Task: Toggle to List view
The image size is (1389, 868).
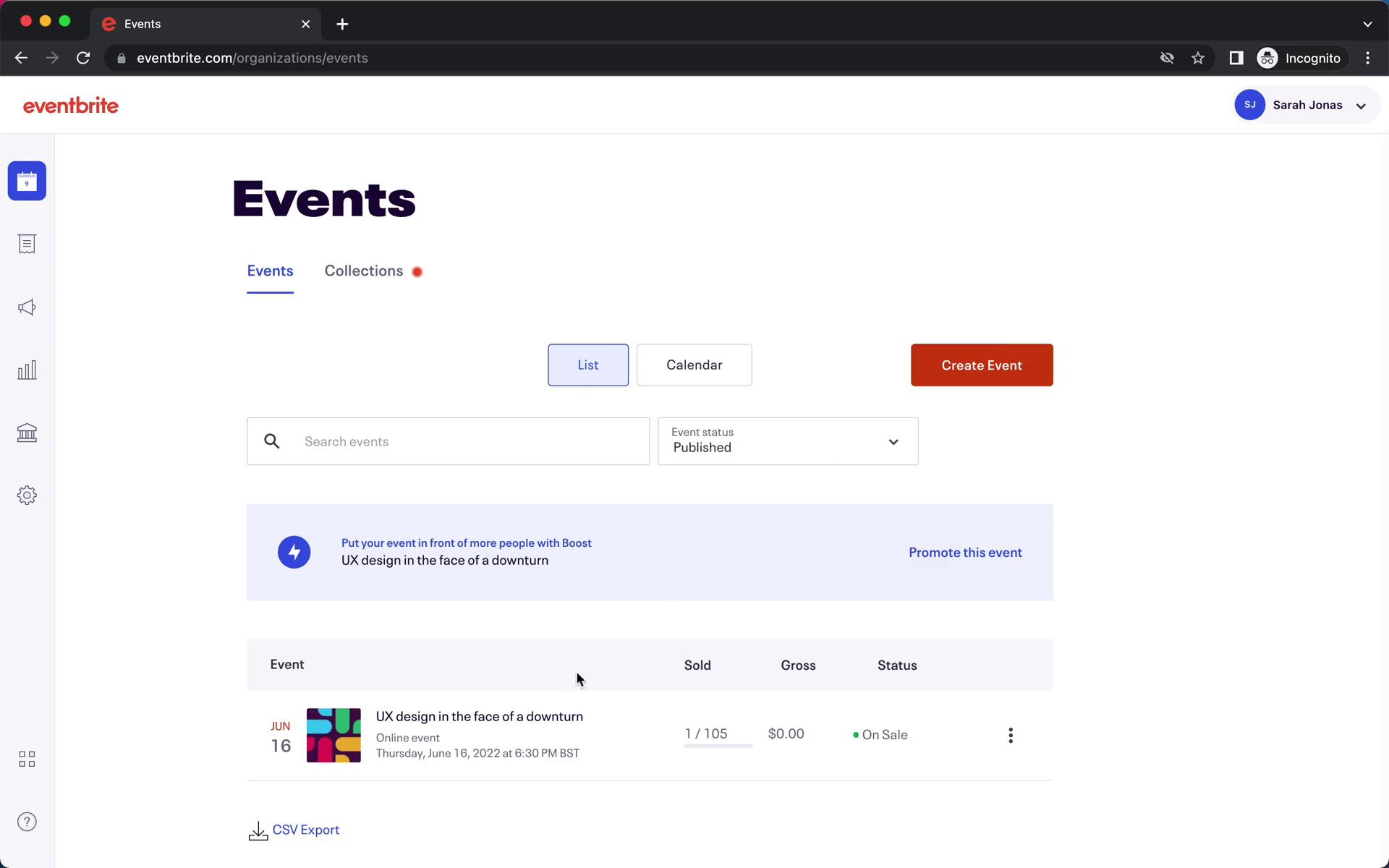Action: click(588, 364)
